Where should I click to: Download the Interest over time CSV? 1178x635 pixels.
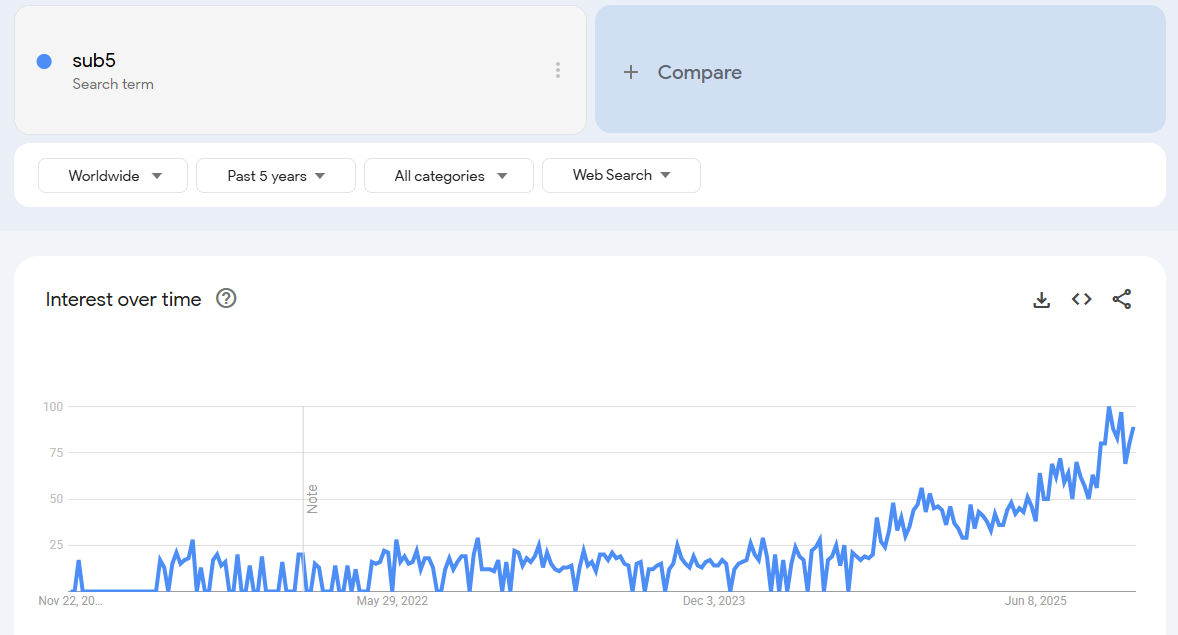point(1041,299)
